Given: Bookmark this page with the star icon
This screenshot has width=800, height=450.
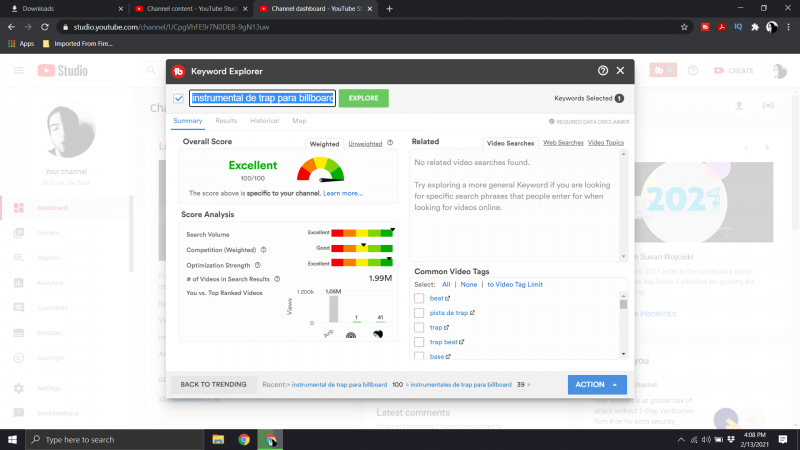Looking at the screenshot, I should click(x=686, y=27).
